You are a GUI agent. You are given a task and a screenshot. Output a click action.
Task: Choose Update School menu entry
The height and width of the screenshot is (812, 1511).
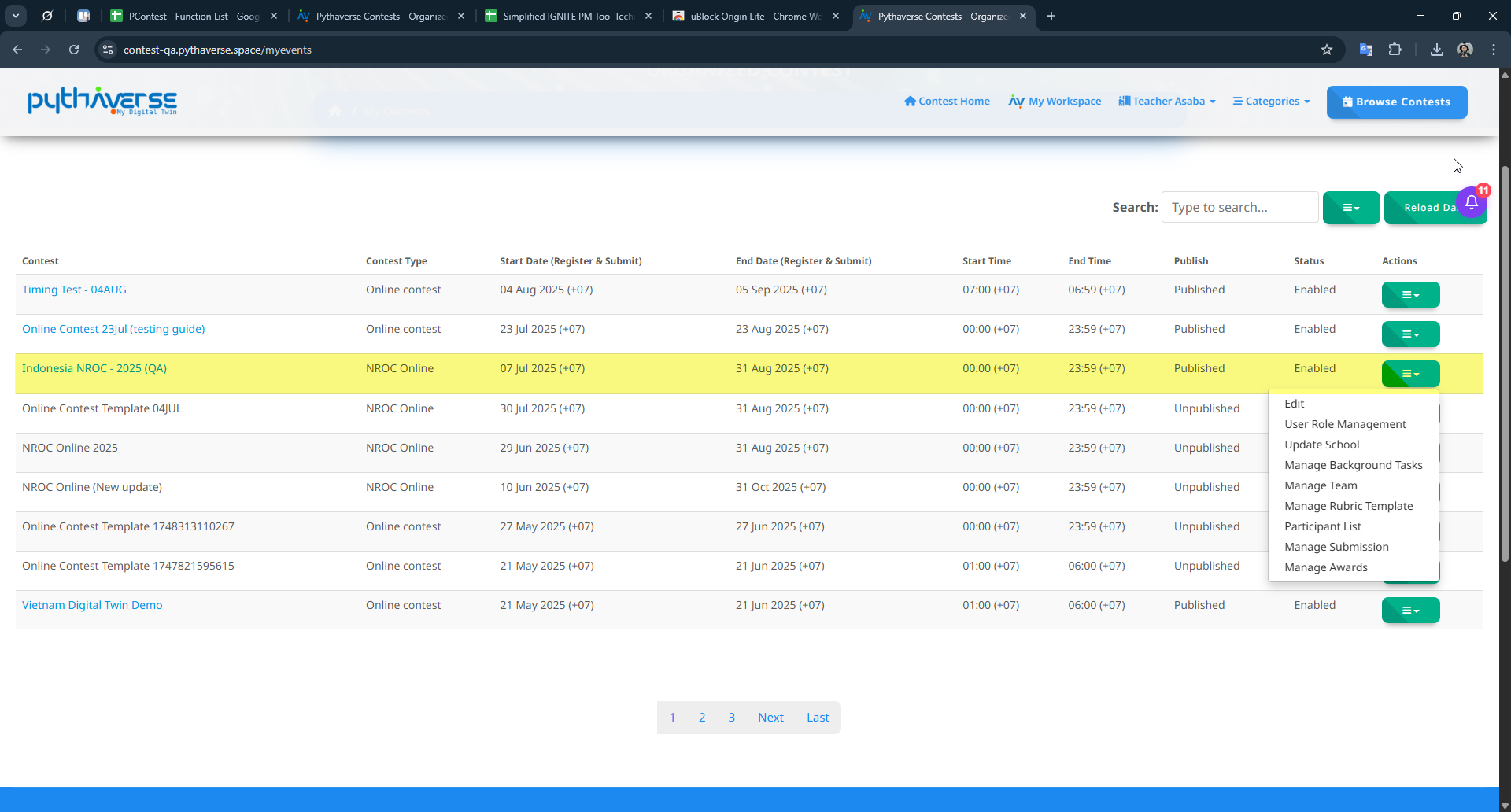point(1321,445)
